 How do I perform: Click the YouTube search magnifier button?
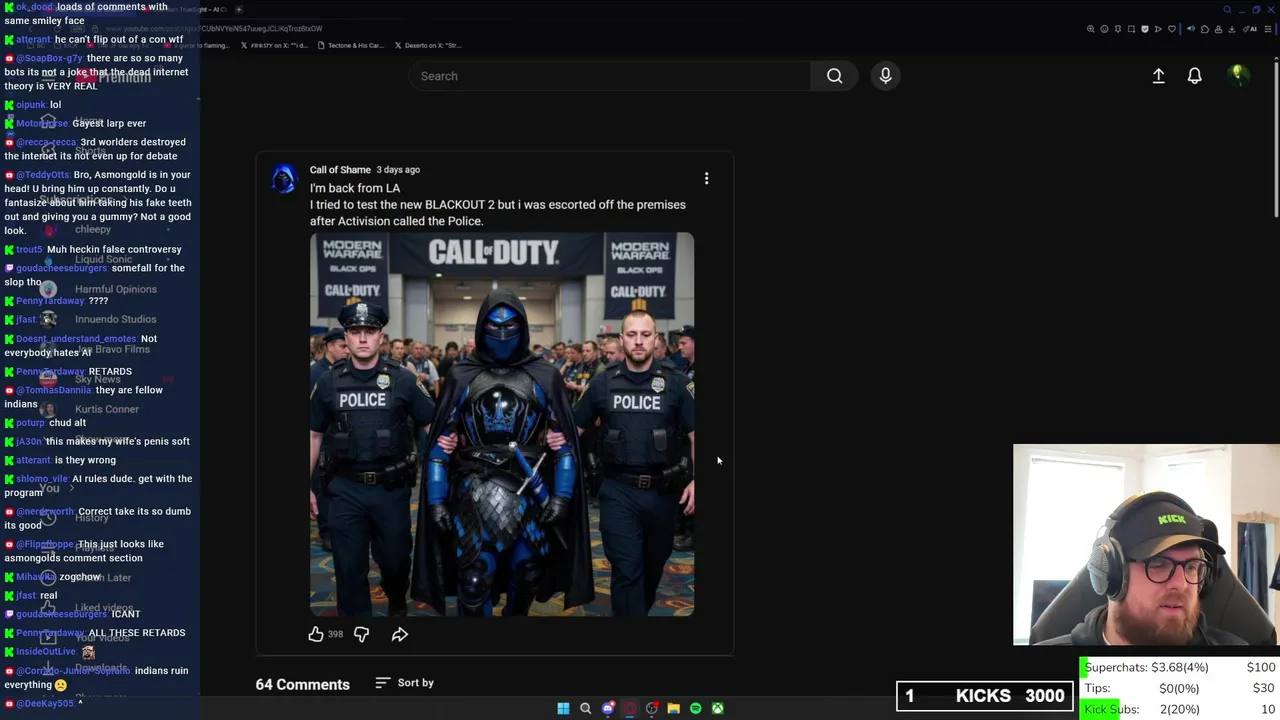[834, 76]
